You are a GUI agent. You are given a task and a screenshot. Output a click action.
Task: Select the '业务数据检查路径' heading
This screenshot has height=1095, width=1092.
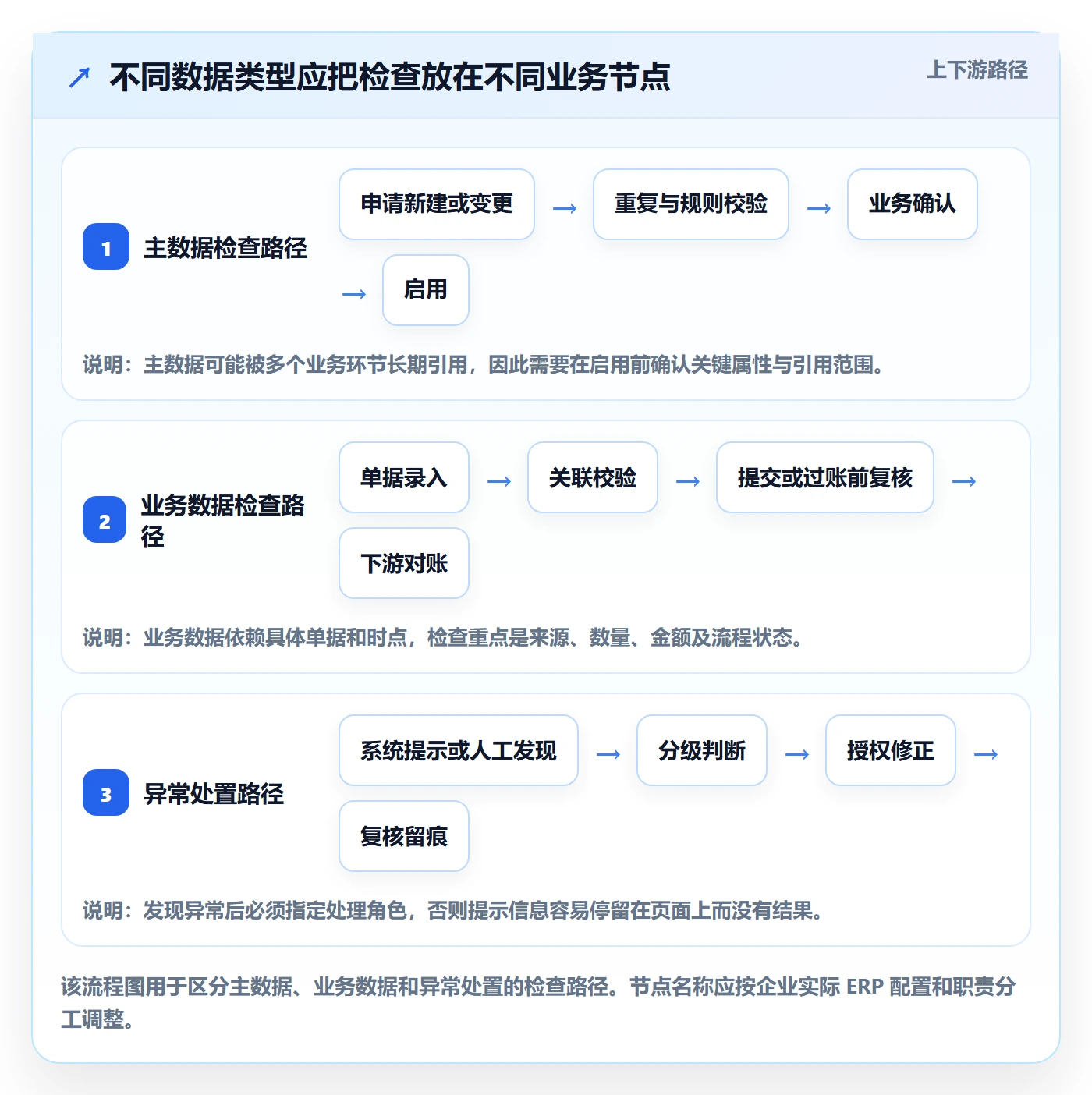pos(223,520)
